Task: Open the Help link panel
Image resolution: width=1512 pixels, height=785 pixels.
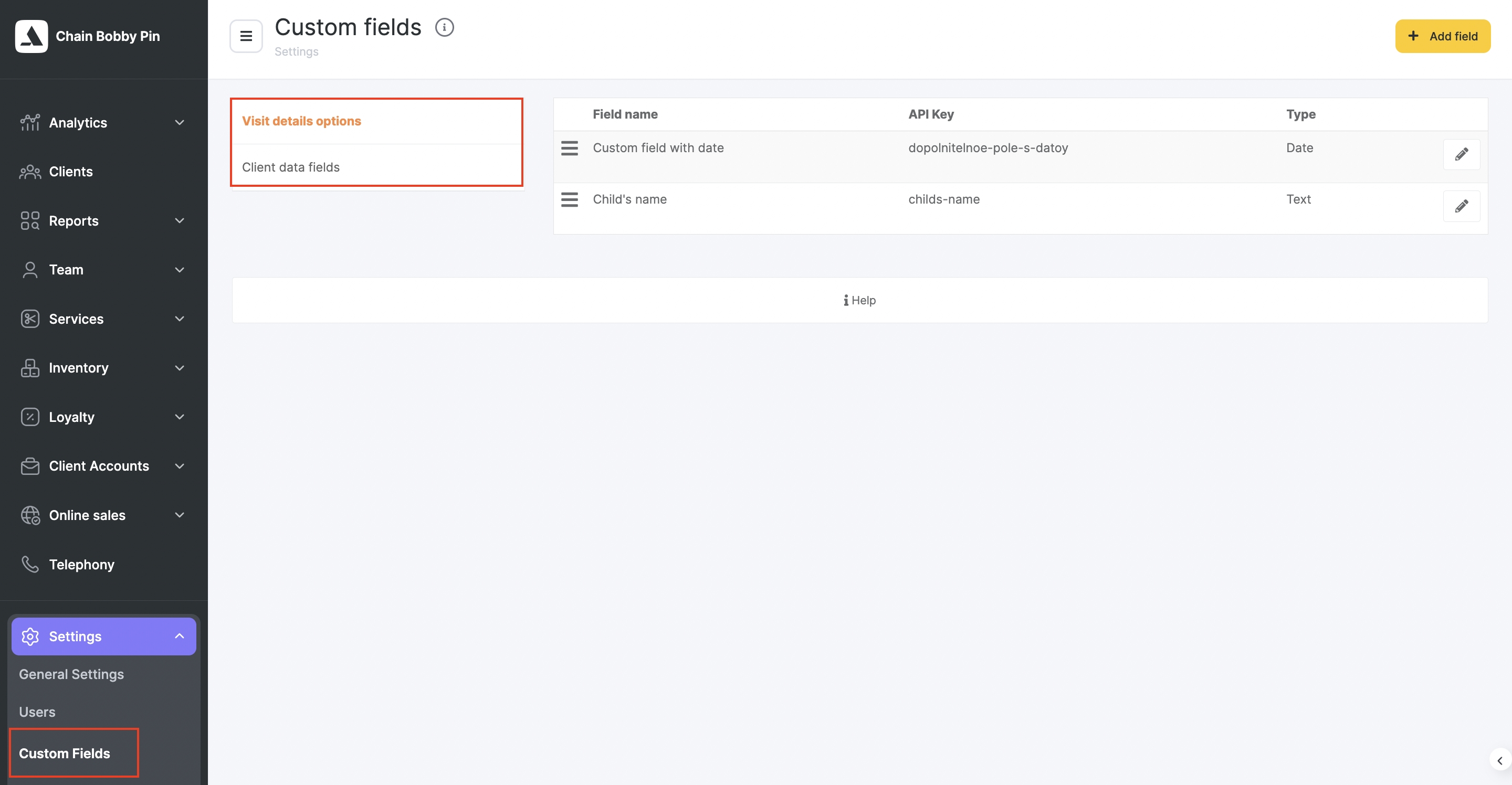Action: pyautogui.click(x=859, y=300)
